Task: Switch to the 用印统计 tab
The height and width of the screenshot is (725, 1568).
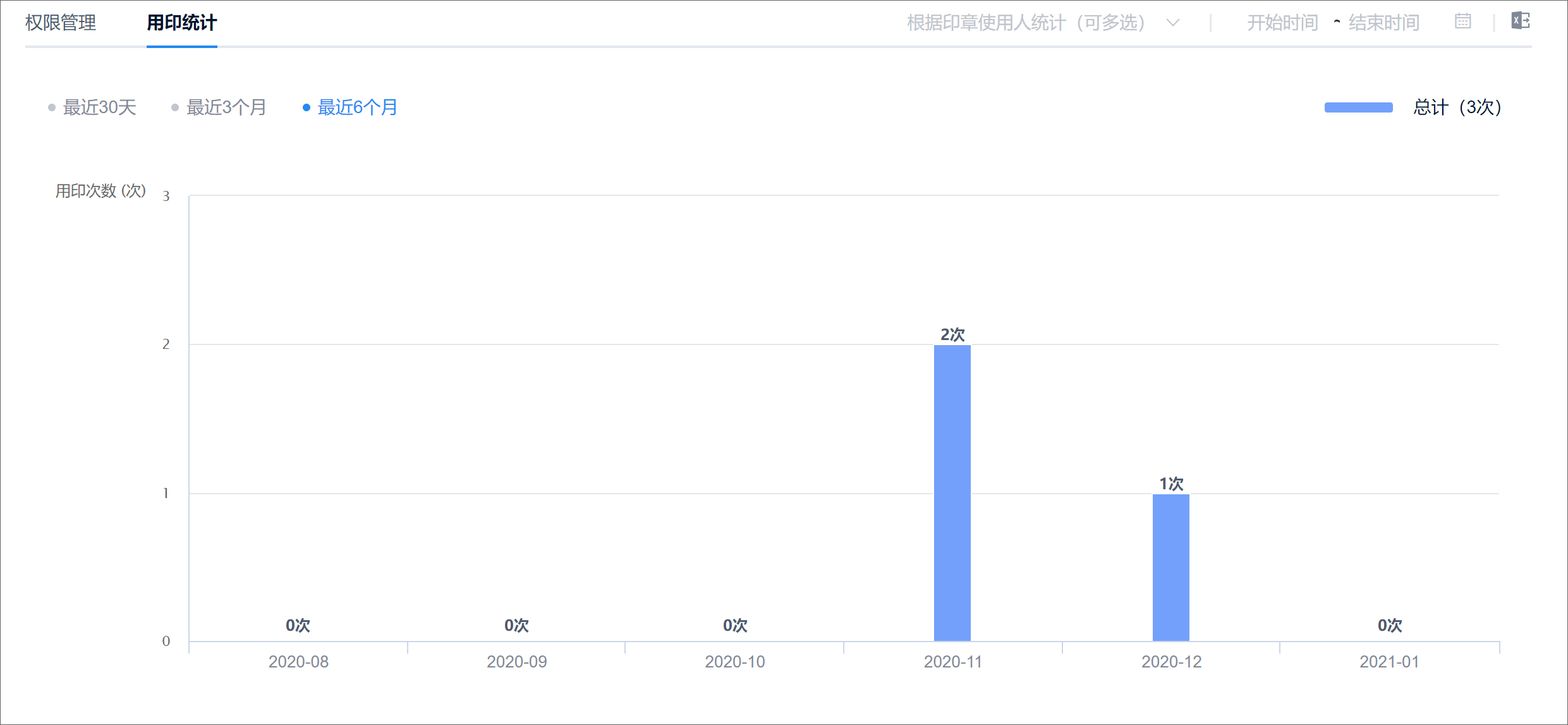Action: (x=181, y=23)
